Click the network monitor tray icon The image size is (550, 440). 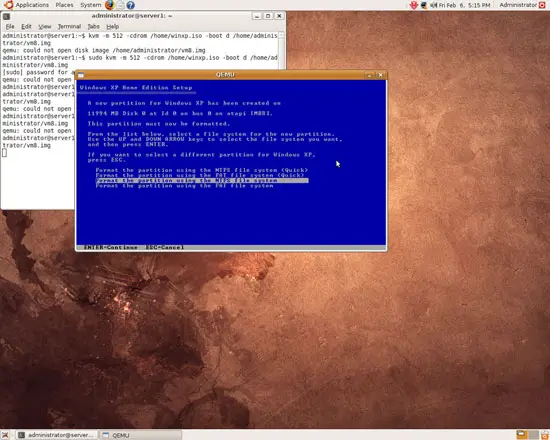[x=423, y=5]
